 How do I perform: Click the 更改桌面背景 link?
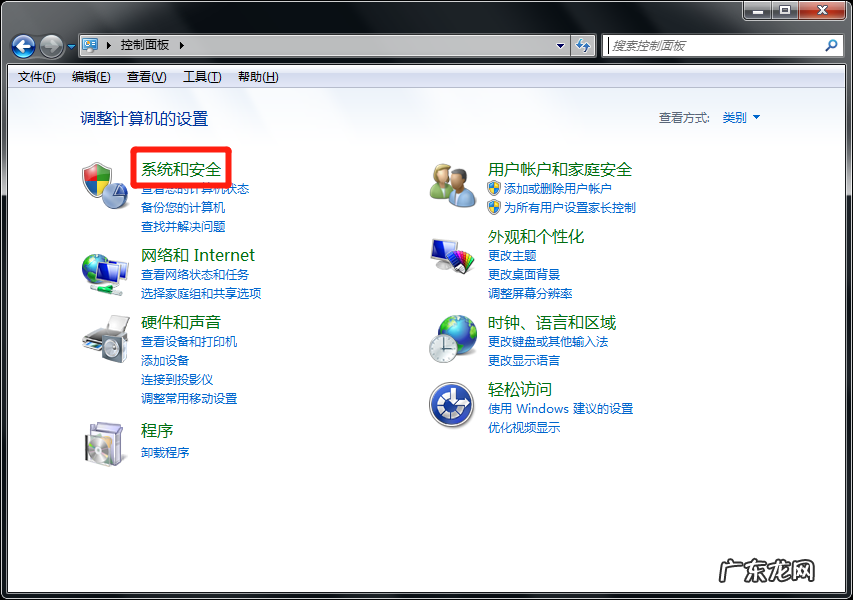click(x=524, y=275)
